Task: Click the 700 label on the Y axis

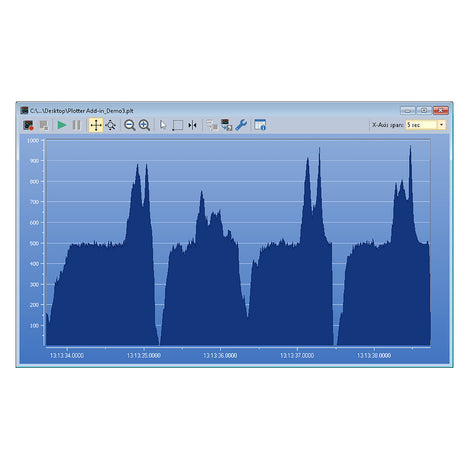Action: 34,202
